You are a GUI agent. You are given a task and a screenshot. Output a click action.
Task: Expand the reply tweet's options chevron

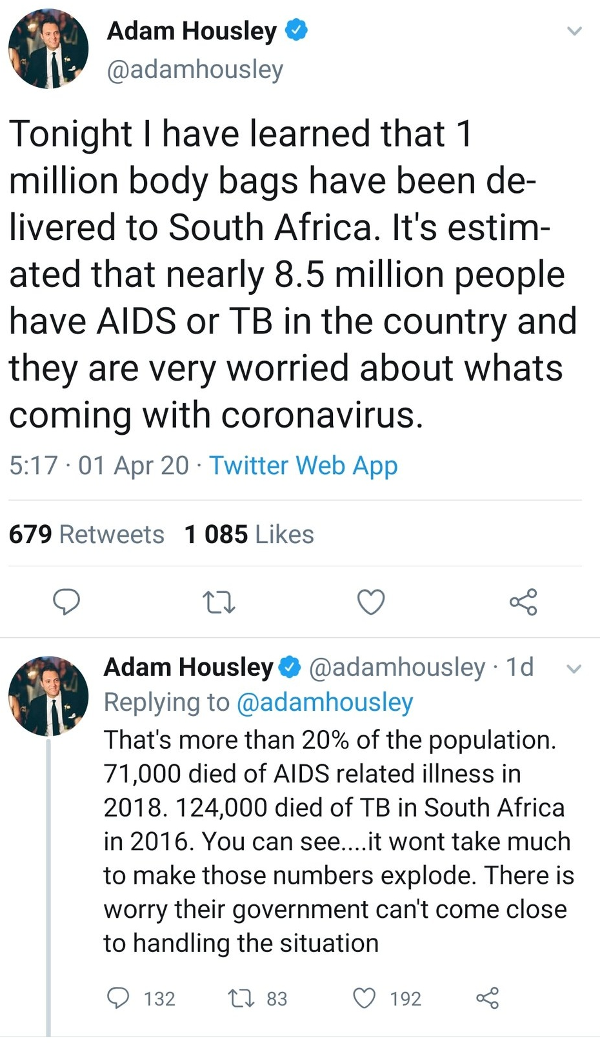(574, 669)
